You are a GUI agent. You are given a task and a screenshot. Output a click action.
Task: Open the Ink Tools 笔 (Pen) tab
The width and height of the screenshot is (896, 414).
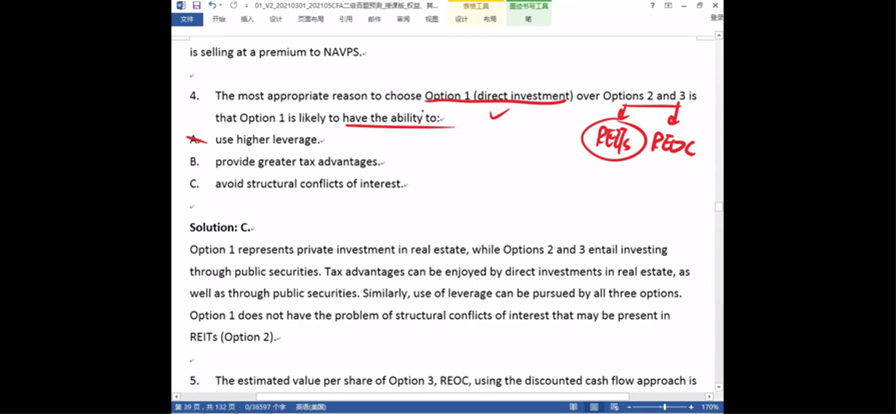pos(529,19)
